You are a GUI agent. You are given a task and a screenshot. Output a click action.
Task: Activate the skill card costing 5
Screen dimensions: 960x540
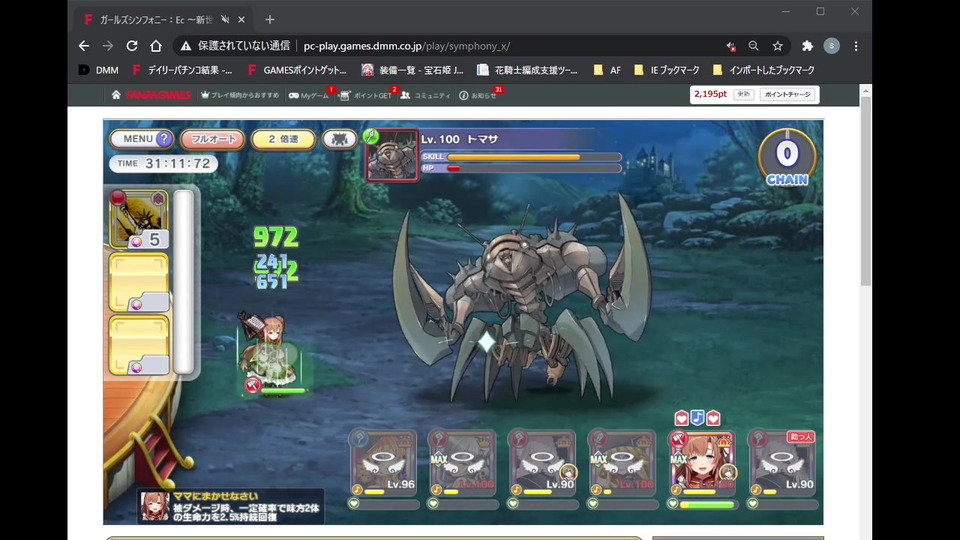139,219
